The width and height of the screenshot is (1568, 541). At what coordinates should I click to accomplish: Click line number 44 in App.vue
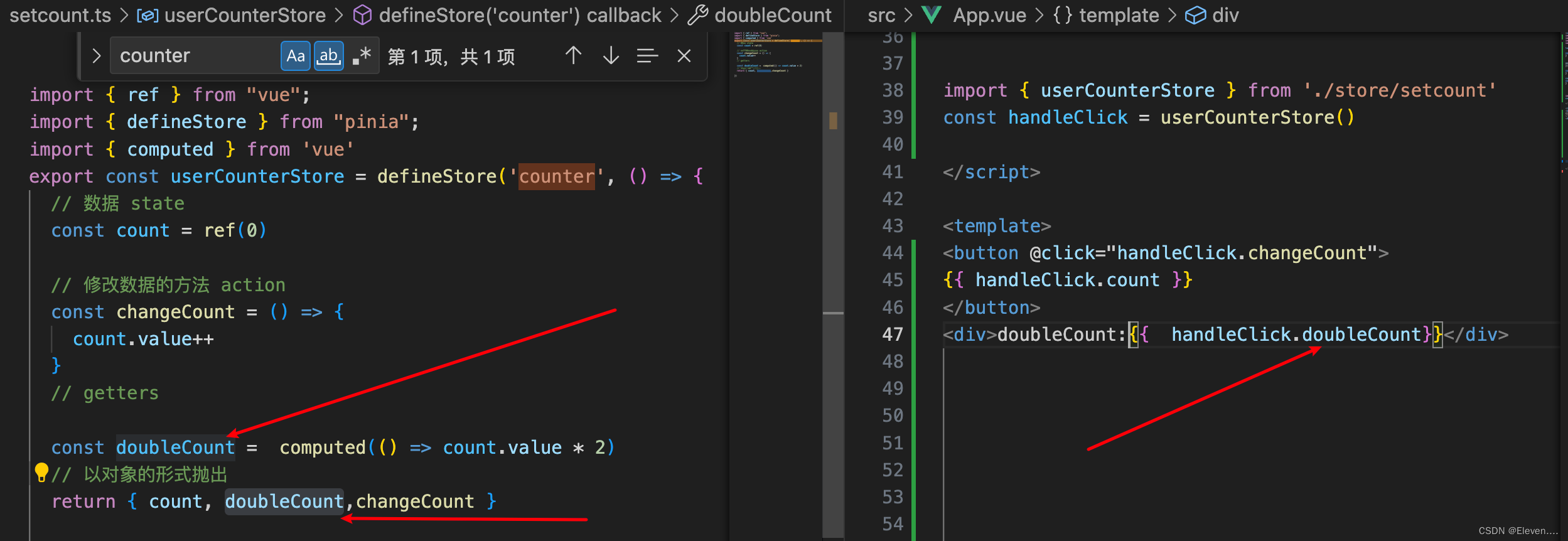pyautogui.click(x=893, y=253)
